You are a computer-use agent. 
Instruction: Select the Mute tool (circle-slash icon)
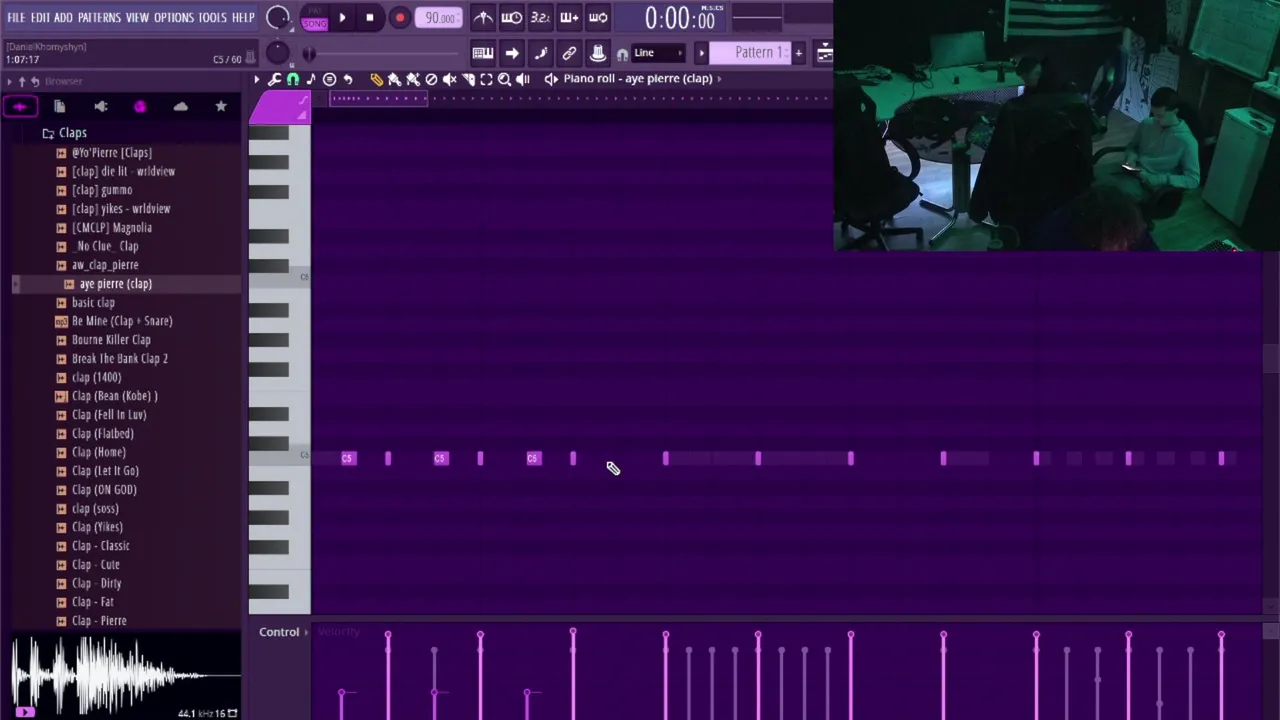pyautogui.click(x=431, y=79)
